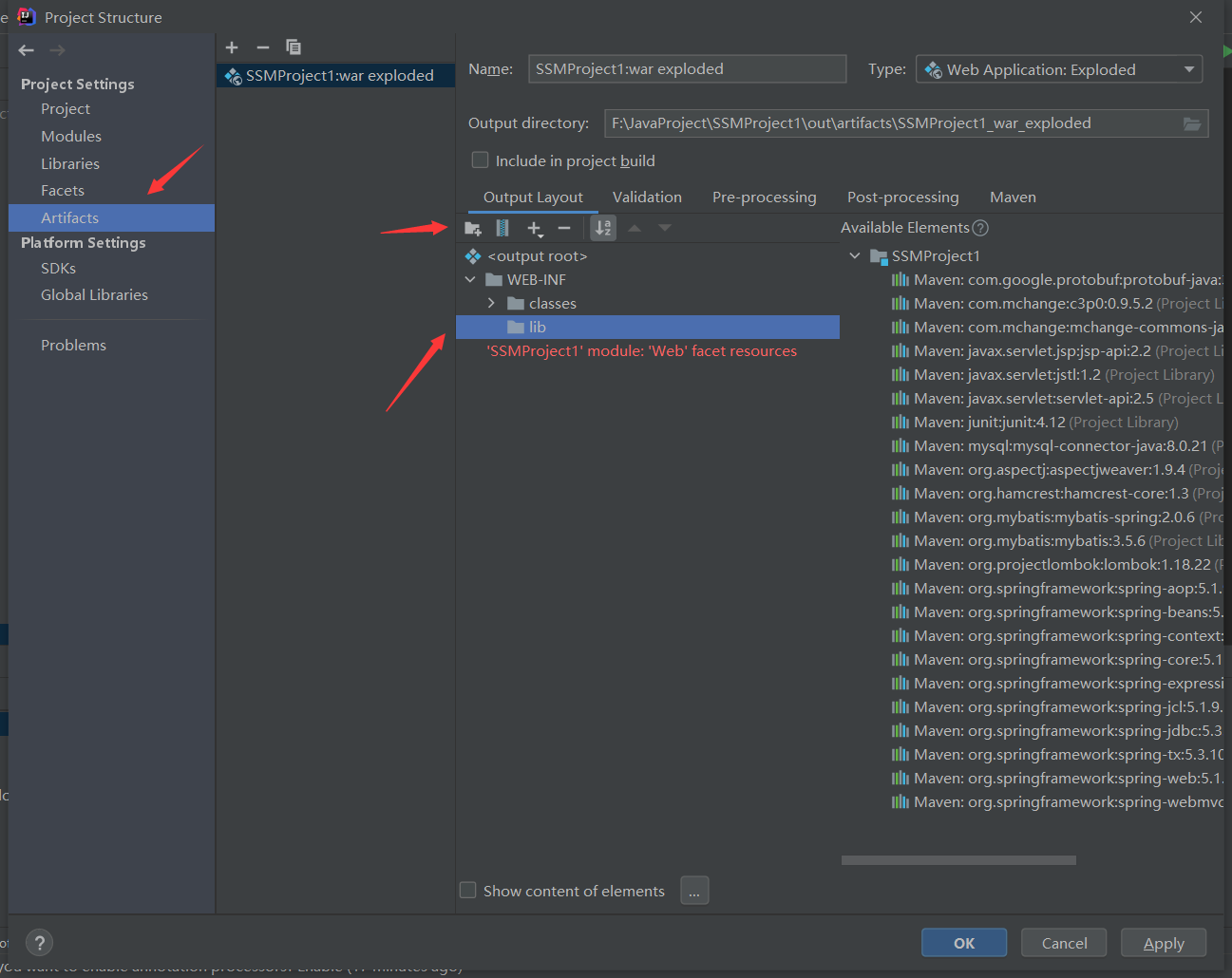Click the Apply button
Image resolution: width=1232 pixels, height=978 pixels.
click(x=1164, y=943)
